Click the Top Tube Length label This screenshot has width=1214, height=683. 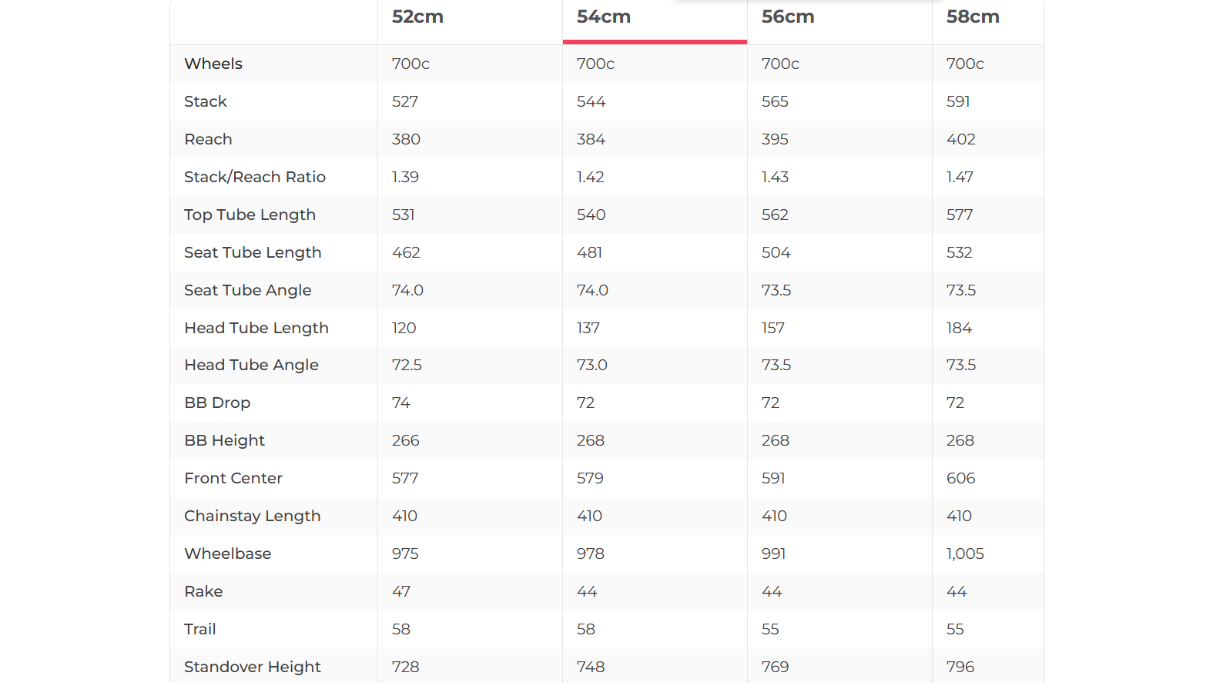[250, 215]
